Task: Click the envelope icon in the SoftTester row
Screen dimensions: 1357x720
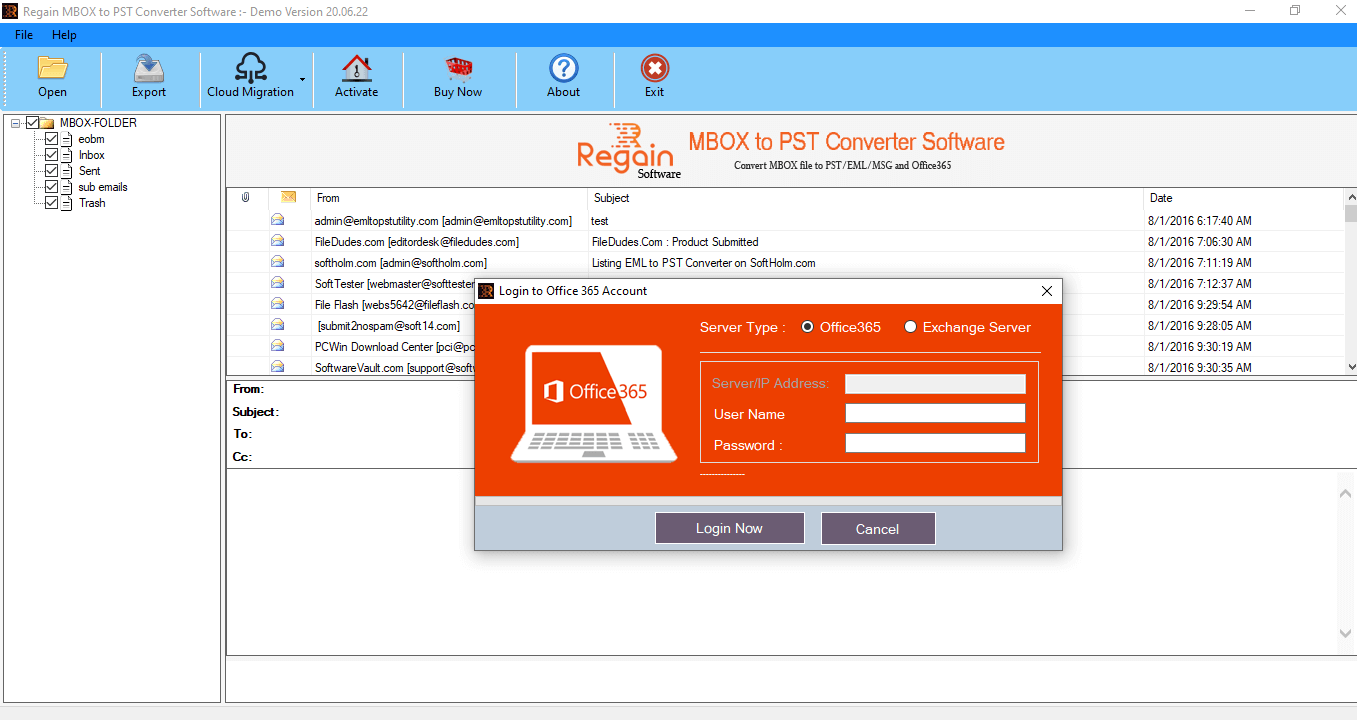Action: [277, 283]
